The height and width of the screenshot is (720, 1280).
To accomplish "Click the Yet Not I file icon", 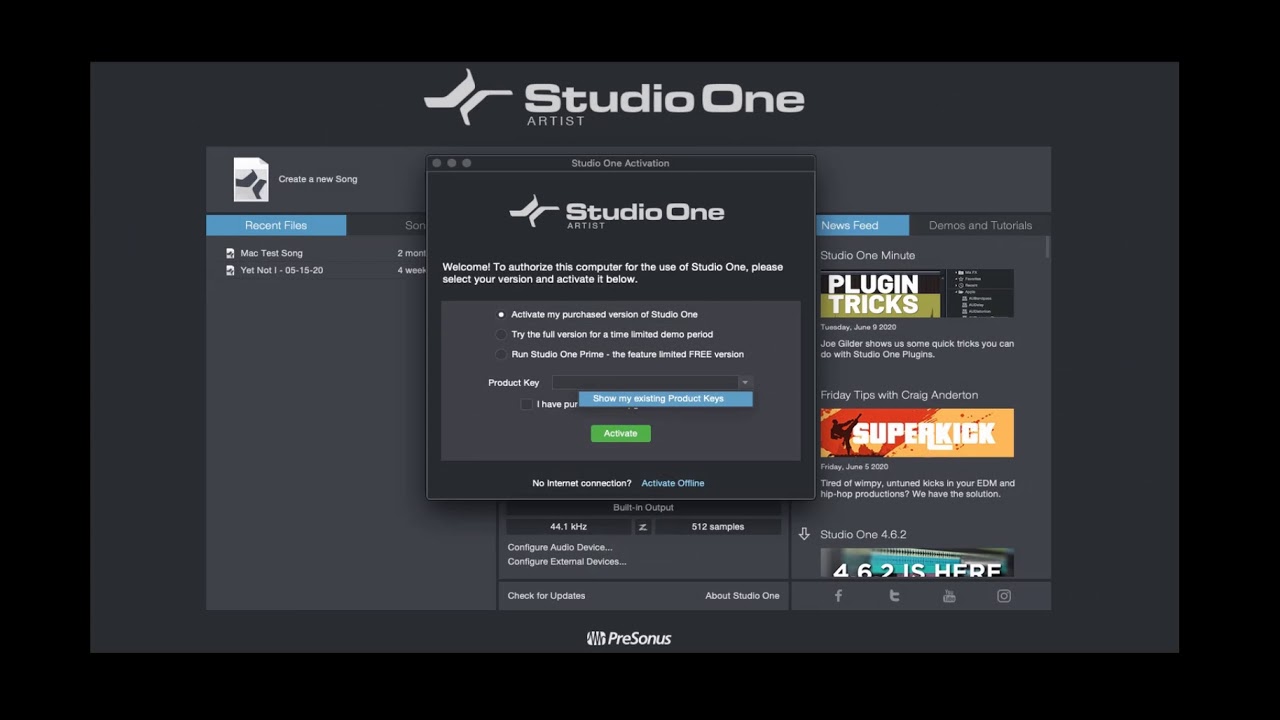I will [230, 270].
